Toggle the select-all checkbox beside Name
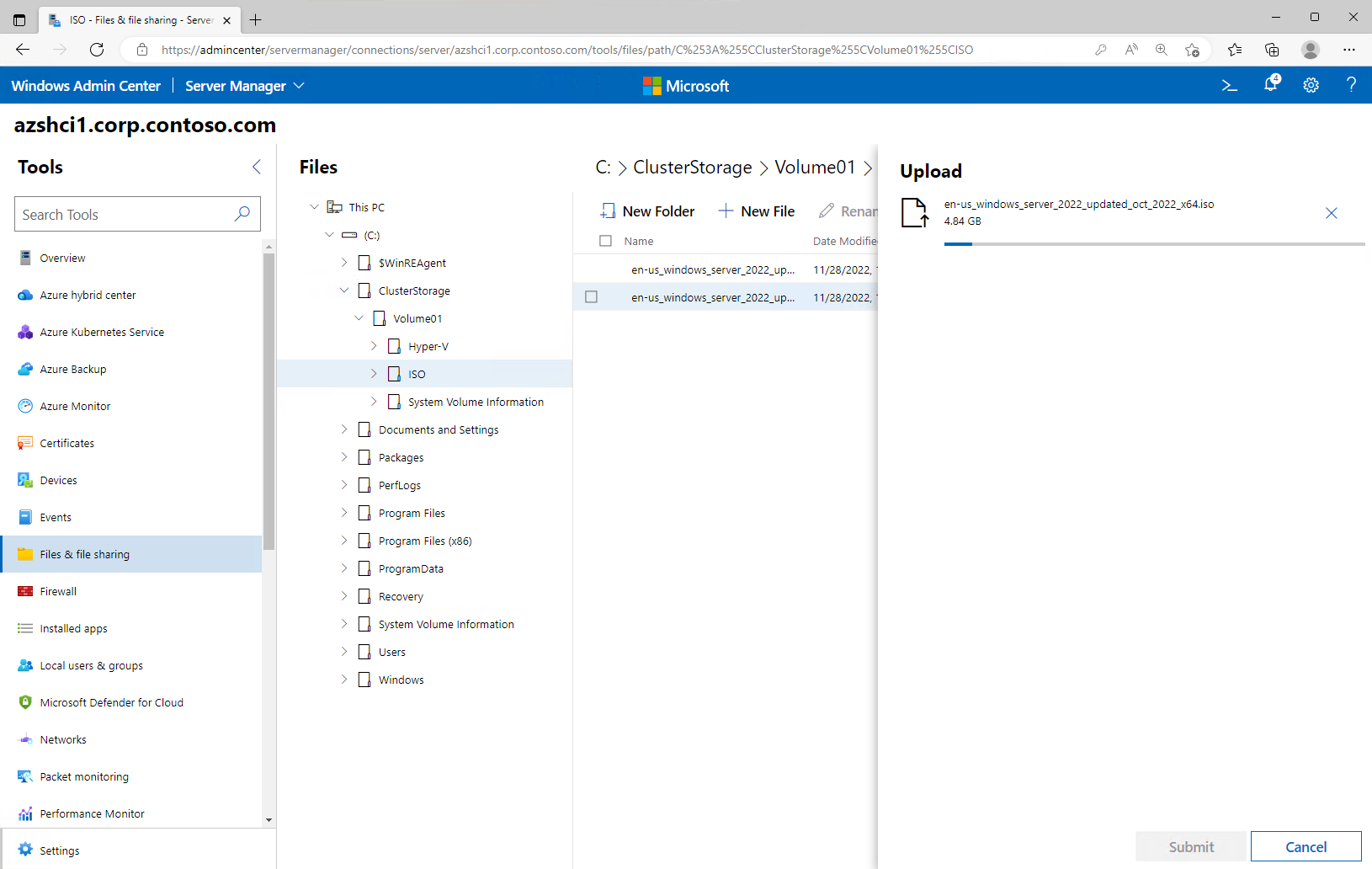The height and width of the screenshot is (869, 1372). click(605, 241)
